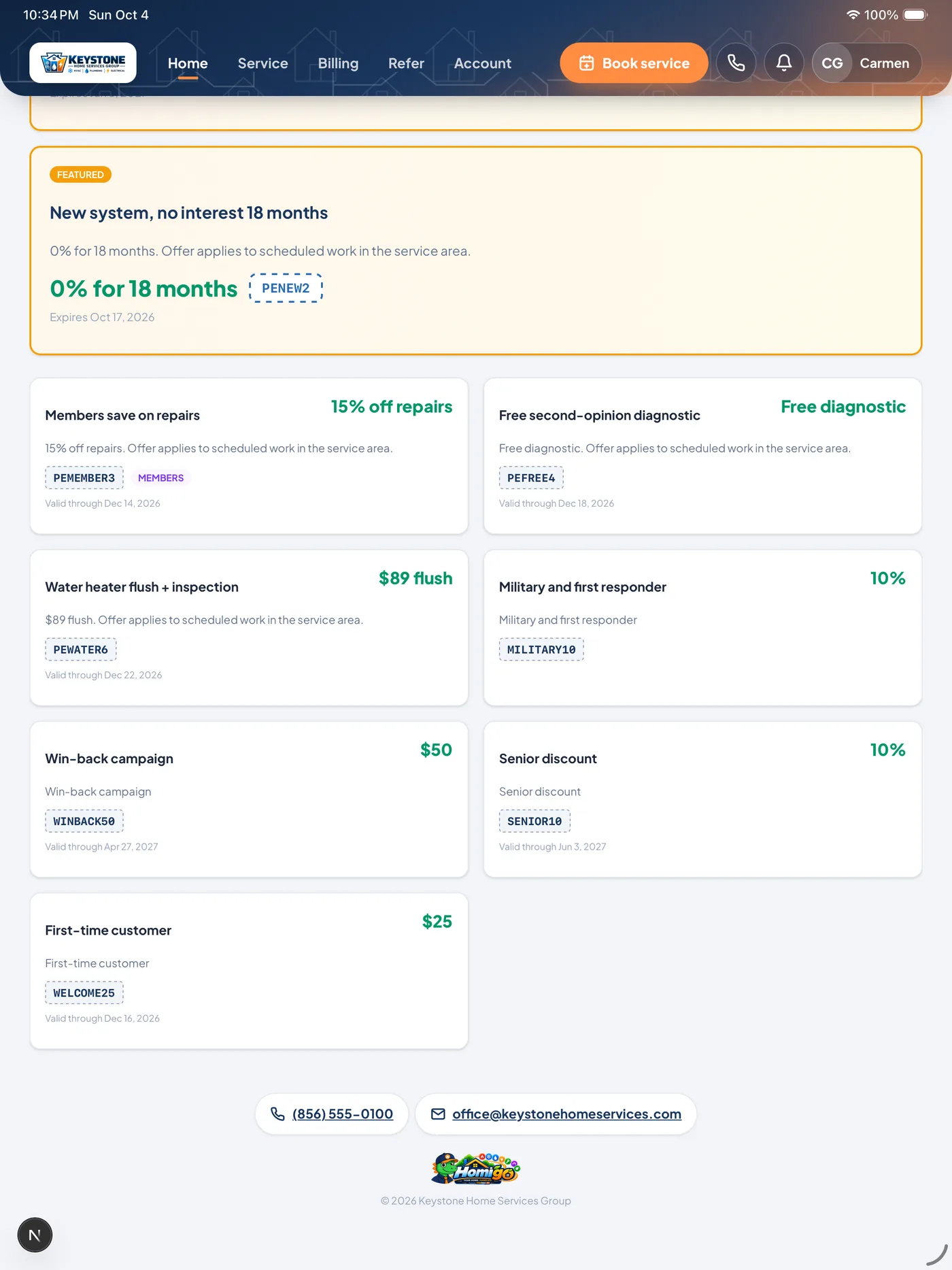This screenshot has width=952, height=1270.
Task: Open the Refer tab
Action: coord(406,63)
